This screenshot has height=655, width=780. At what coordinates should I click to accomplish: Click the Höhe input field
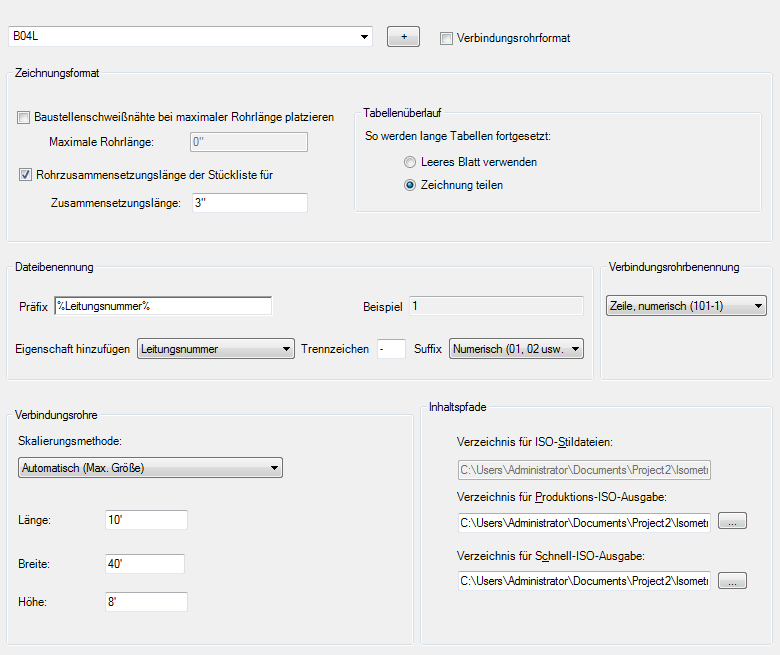tap(146, 602)
